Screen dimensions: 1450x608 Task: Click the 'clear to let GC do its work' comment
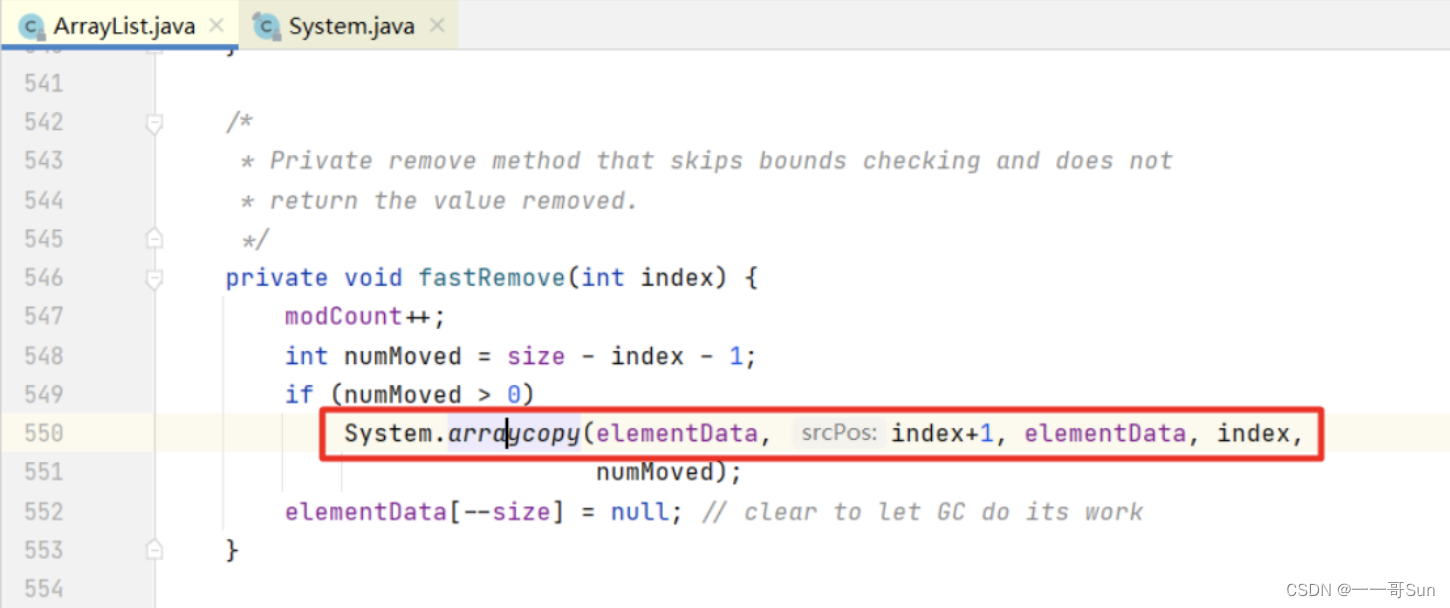[x=922, y=512]
